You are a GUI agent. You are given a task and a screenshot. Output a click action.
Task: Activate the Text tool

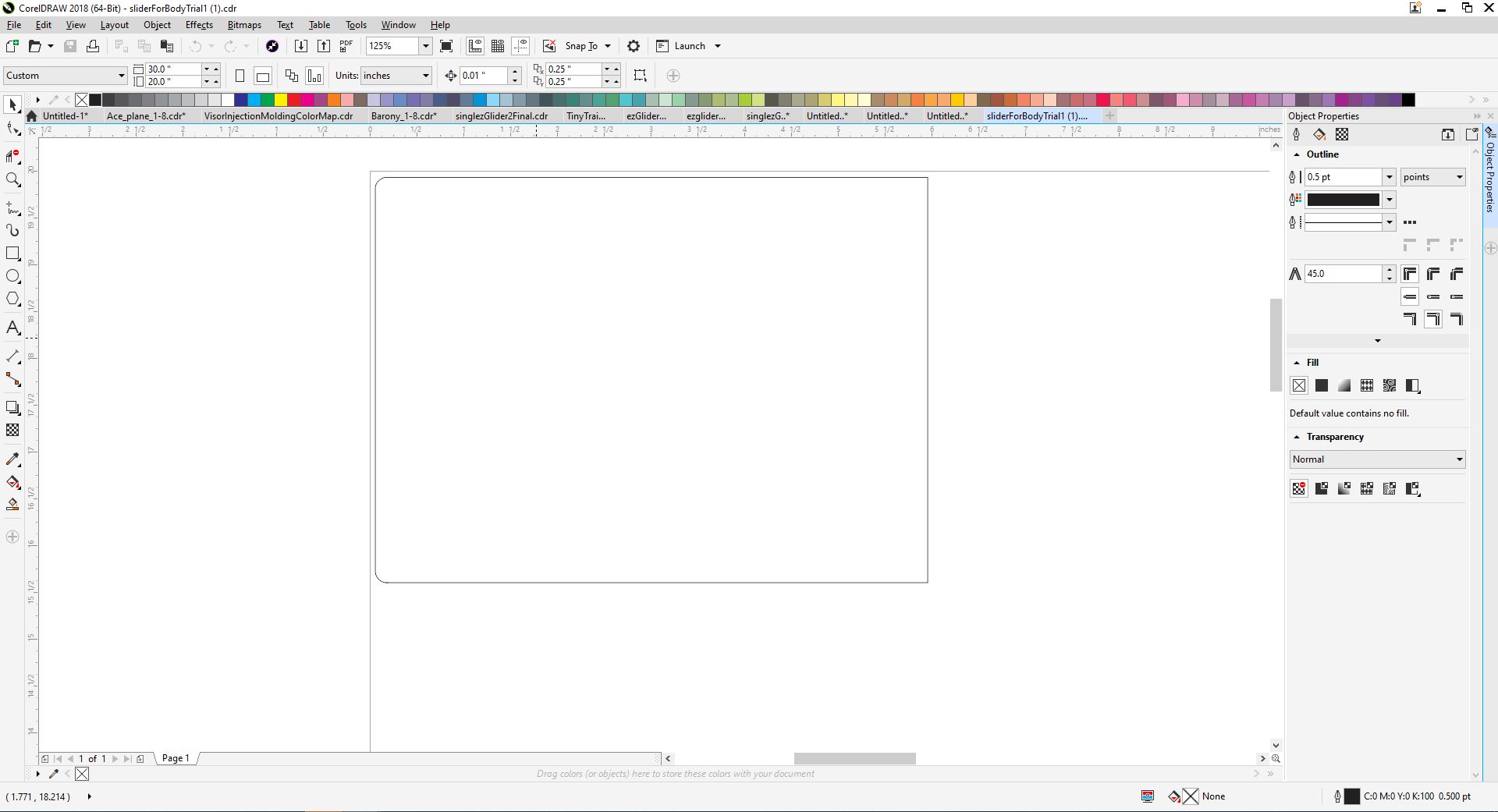tap(12, 328)
